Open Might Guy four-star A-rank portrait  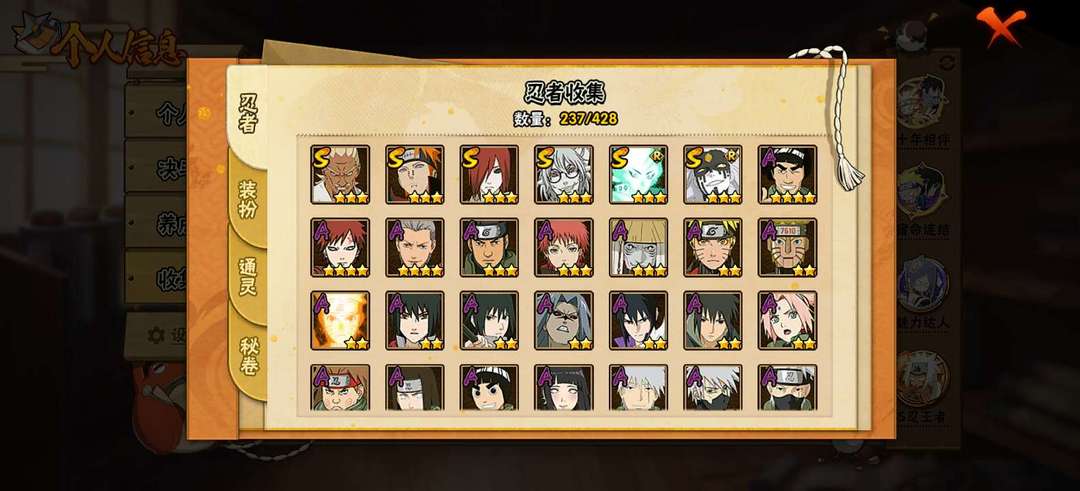coord(787,174)
